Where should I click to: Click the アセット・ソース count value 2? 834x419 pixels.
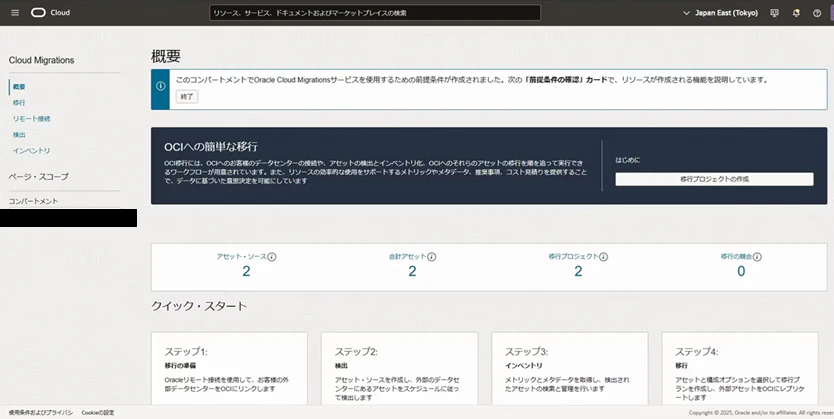[246, 271]
